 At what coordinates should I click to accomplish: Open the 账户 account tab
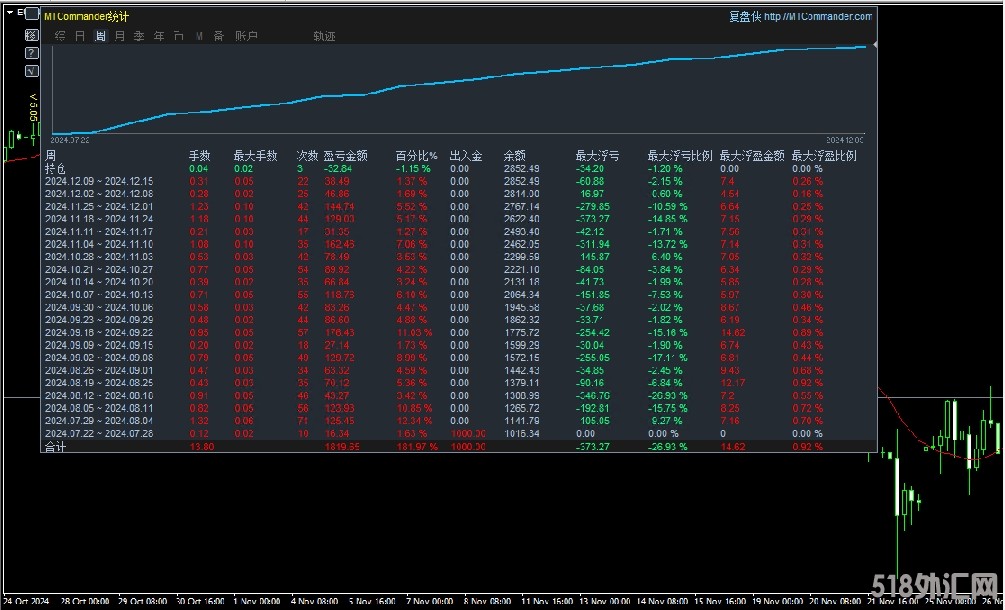point(246,36)
